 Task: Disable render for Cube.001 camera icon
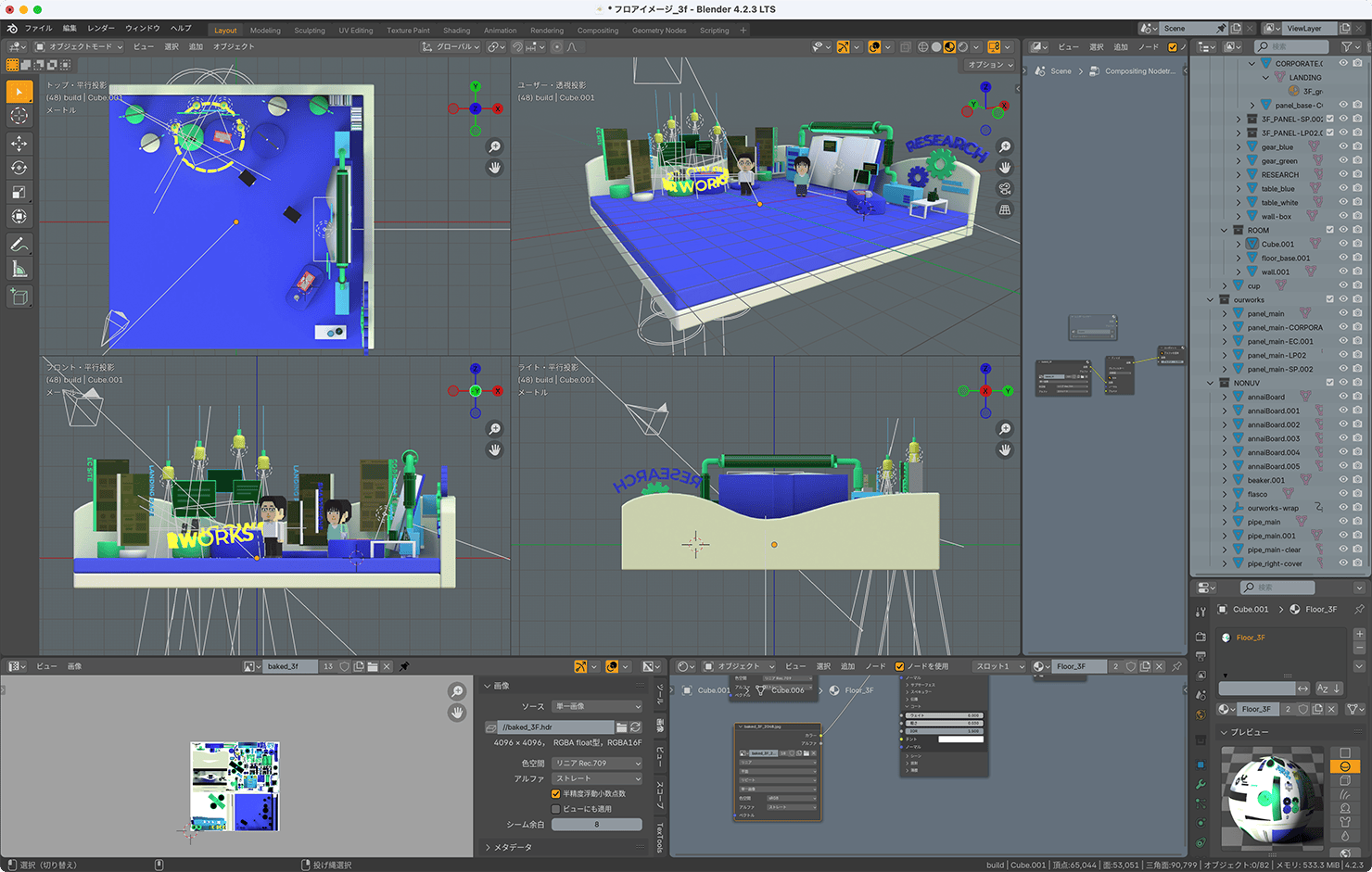[x=1358, y=244]
